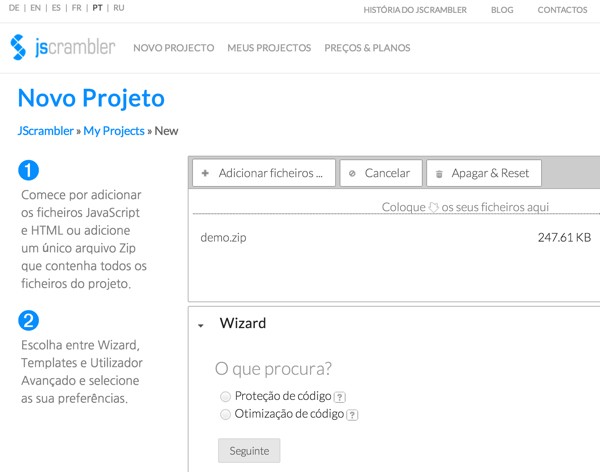Click the O que procura? heading
The height and width of the screenshot is (472, 600).
(x=273, y=369)
